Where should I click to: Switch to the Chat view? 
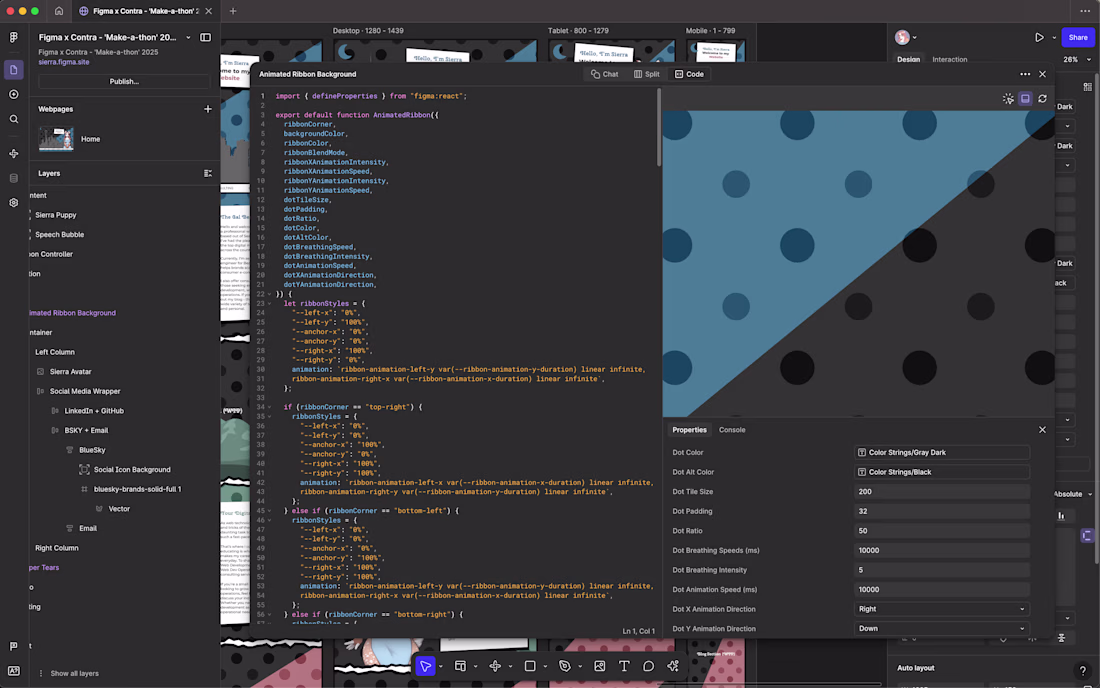click(605, 74)
